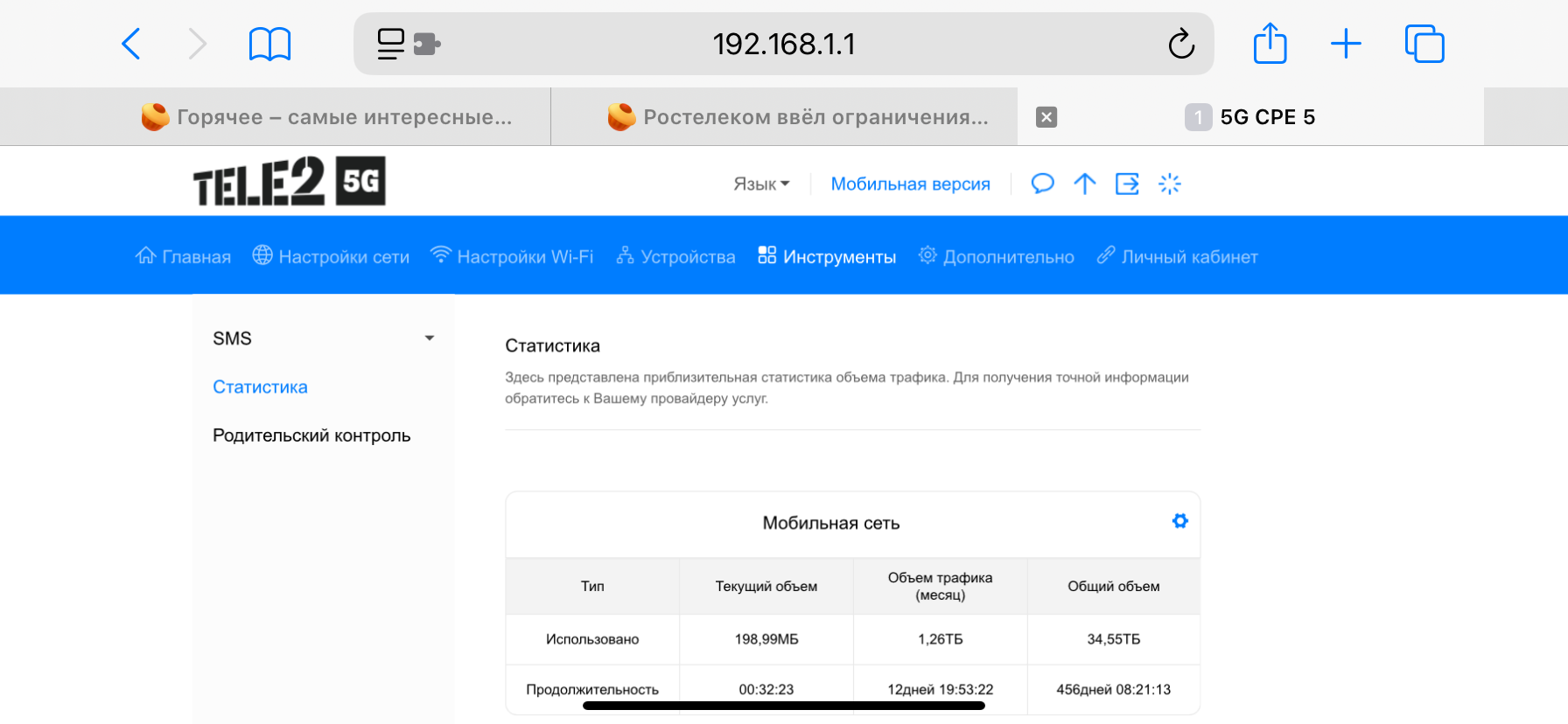Open messages speech bubble icon
Viewport: 1568px width, 724px height.
point(1042,184)
